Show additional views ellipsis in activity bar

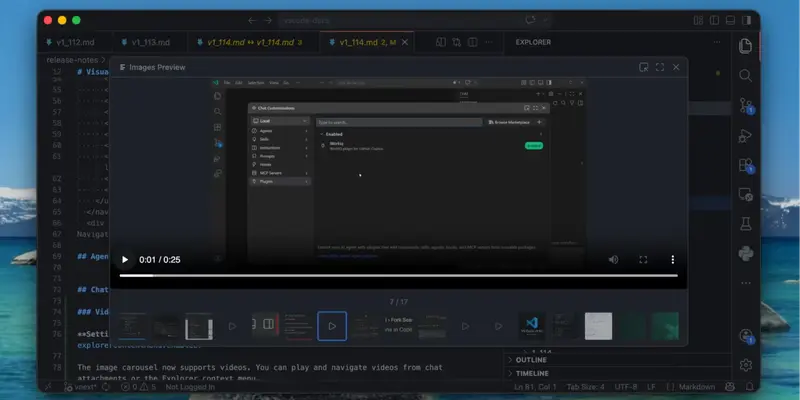coord(745,283)
